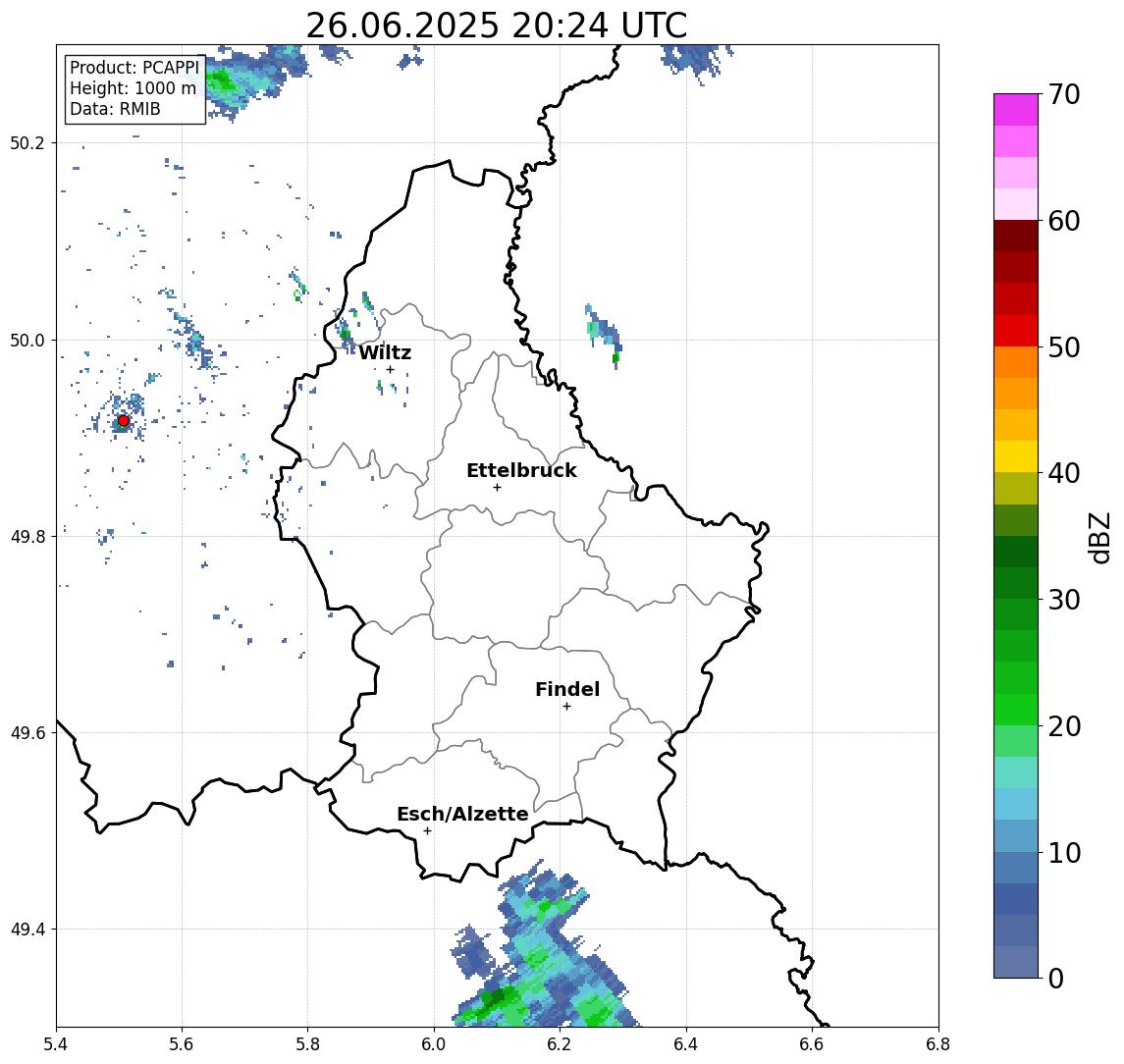Click the dBZ colorbar axis label
Image resolution: width=1124 pixels, height=1064 pixels.
(x=1099, y=537)
